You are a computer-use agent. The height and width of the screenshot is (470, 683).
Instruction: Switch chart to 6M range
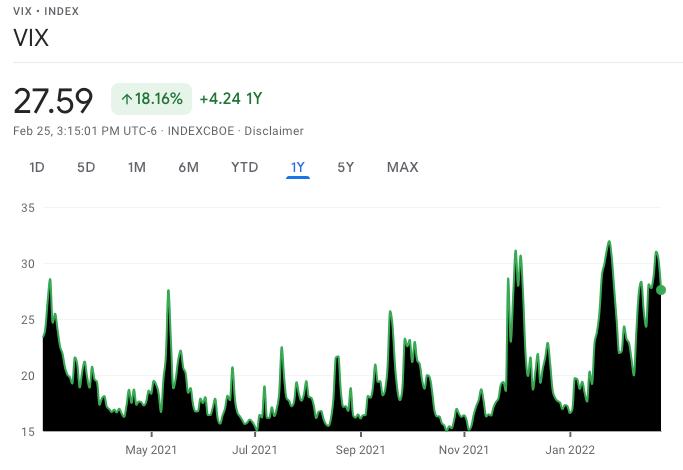[188, 167]
